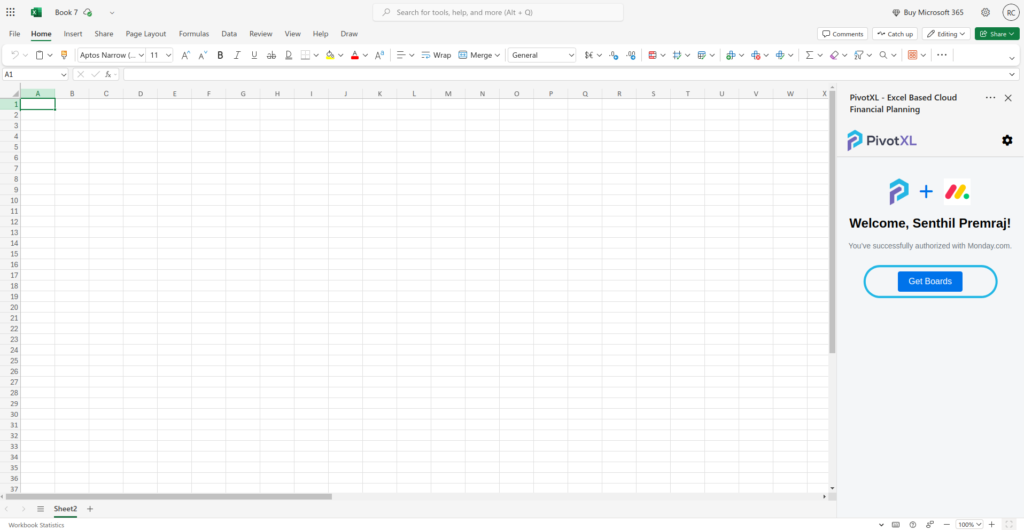Open the General number format dropdown
The width and height of the screenshot is (1024, 530).
pyautogui.click(x=542, y=55)
